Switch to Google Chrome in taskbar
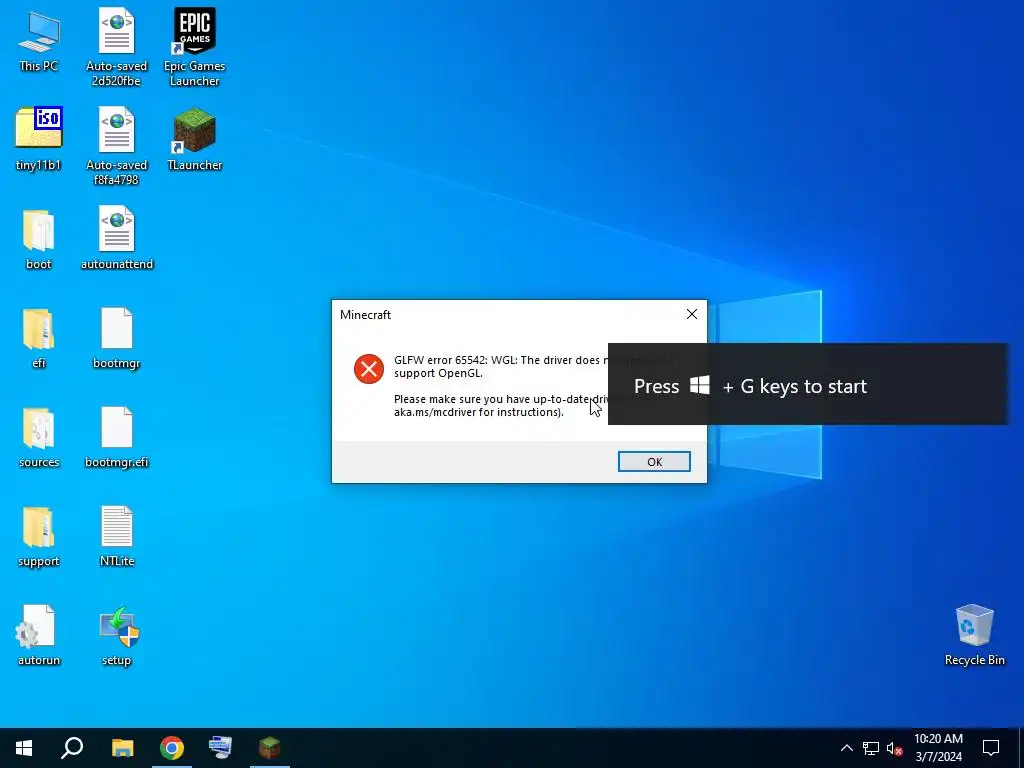 [x=172, y=748]
